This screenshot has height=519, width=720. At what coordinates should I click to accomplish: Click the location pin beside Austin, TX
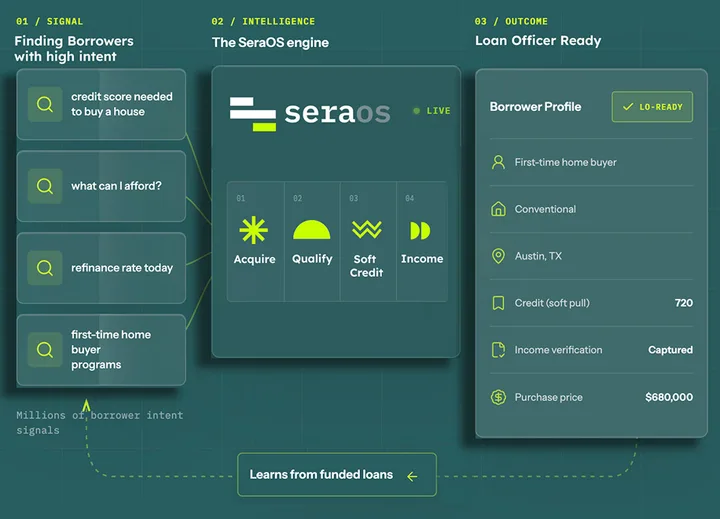498,256
